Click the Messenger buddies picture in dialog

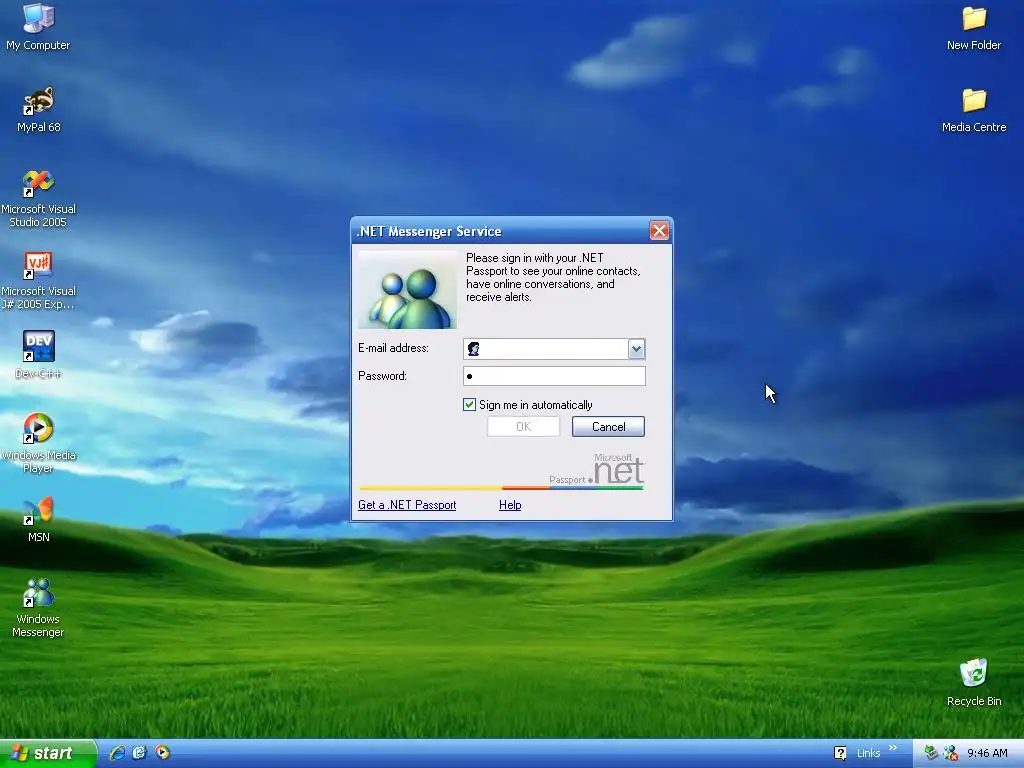click(x=408, y=290)
